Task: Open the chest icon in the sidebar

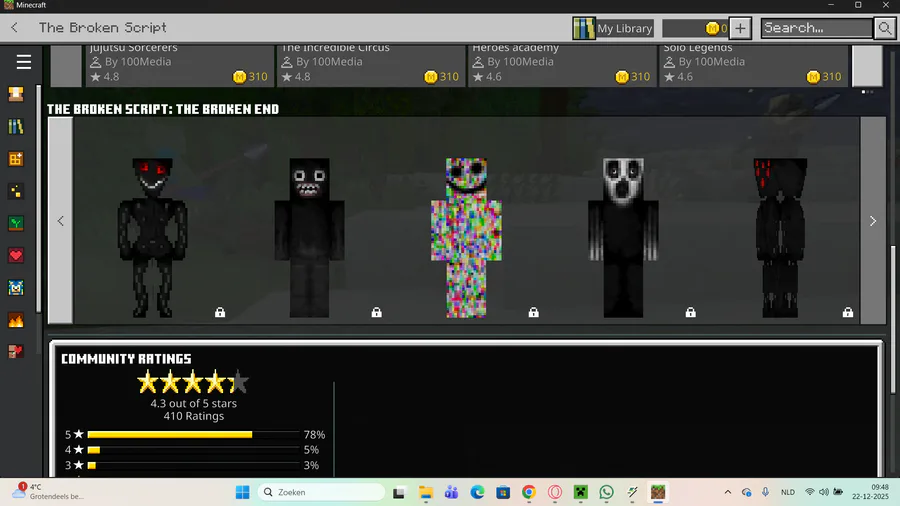Action: click(x=16, y=94)
